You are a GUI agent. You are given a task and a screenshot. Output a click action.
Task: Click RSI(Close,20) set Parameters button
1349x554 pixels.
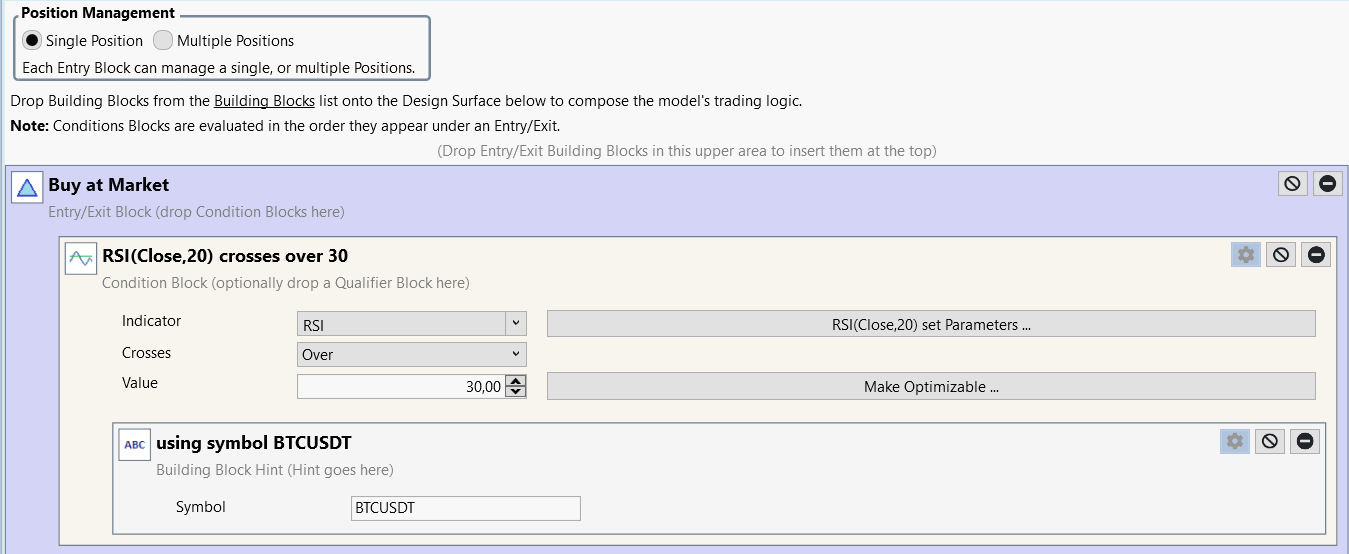pos(930,324)
